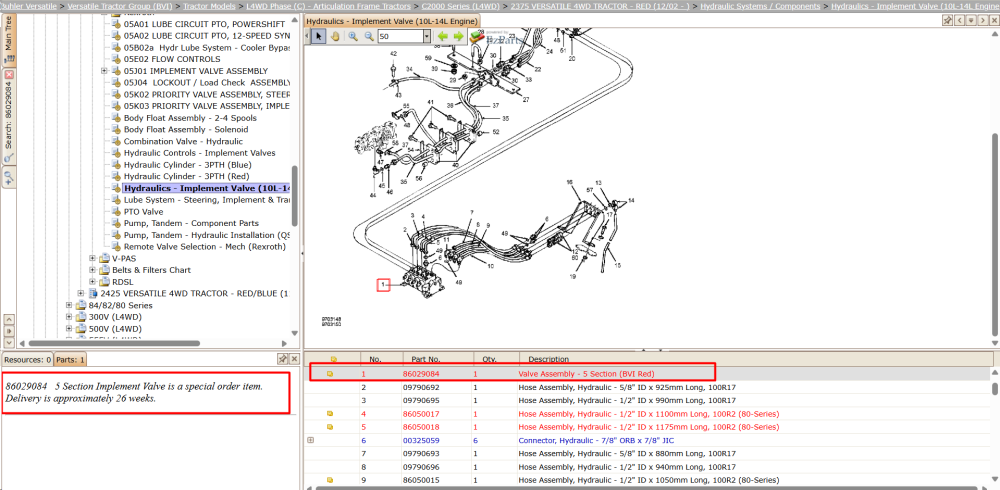
Task: Click the tree panel vertical scrollbar
Action: coord(294,196)
